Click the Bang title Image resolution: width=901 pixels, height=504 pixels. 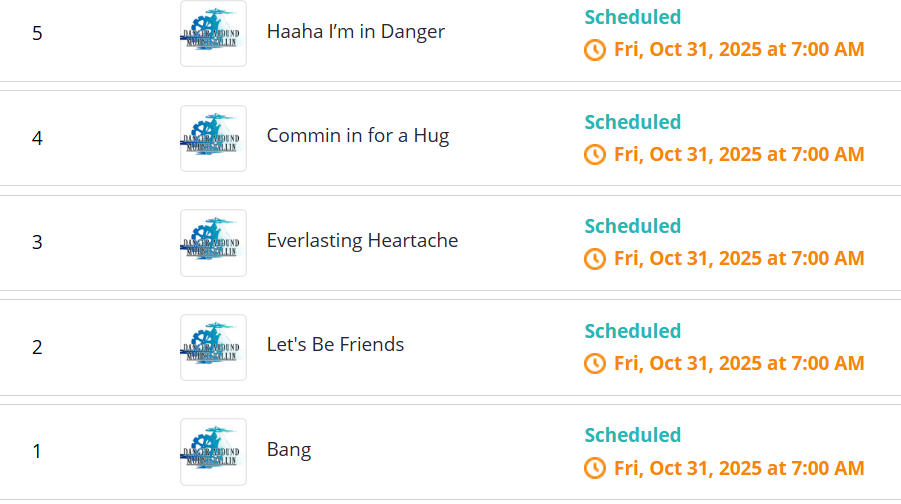(289, 450)
